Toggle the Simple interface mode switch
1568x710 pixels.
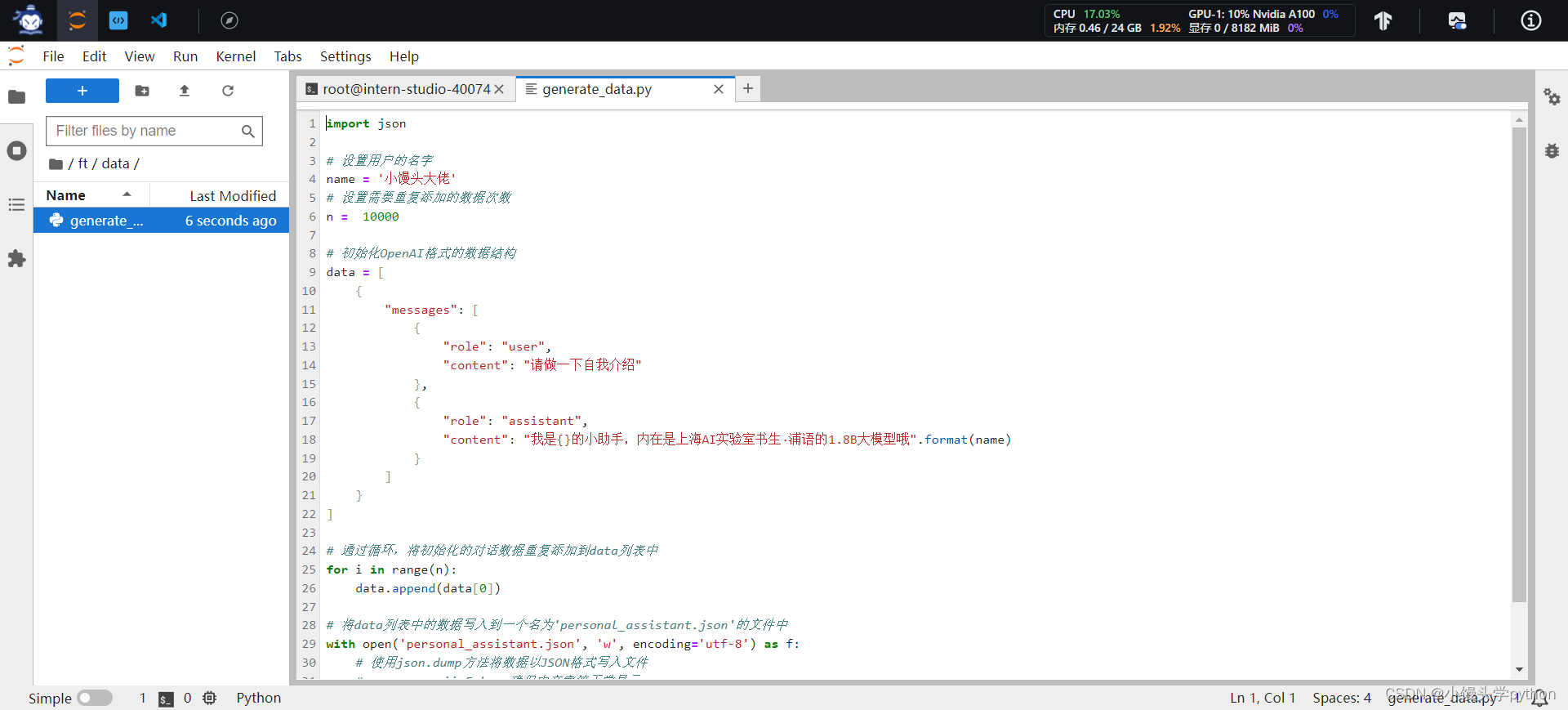[95, 698]
